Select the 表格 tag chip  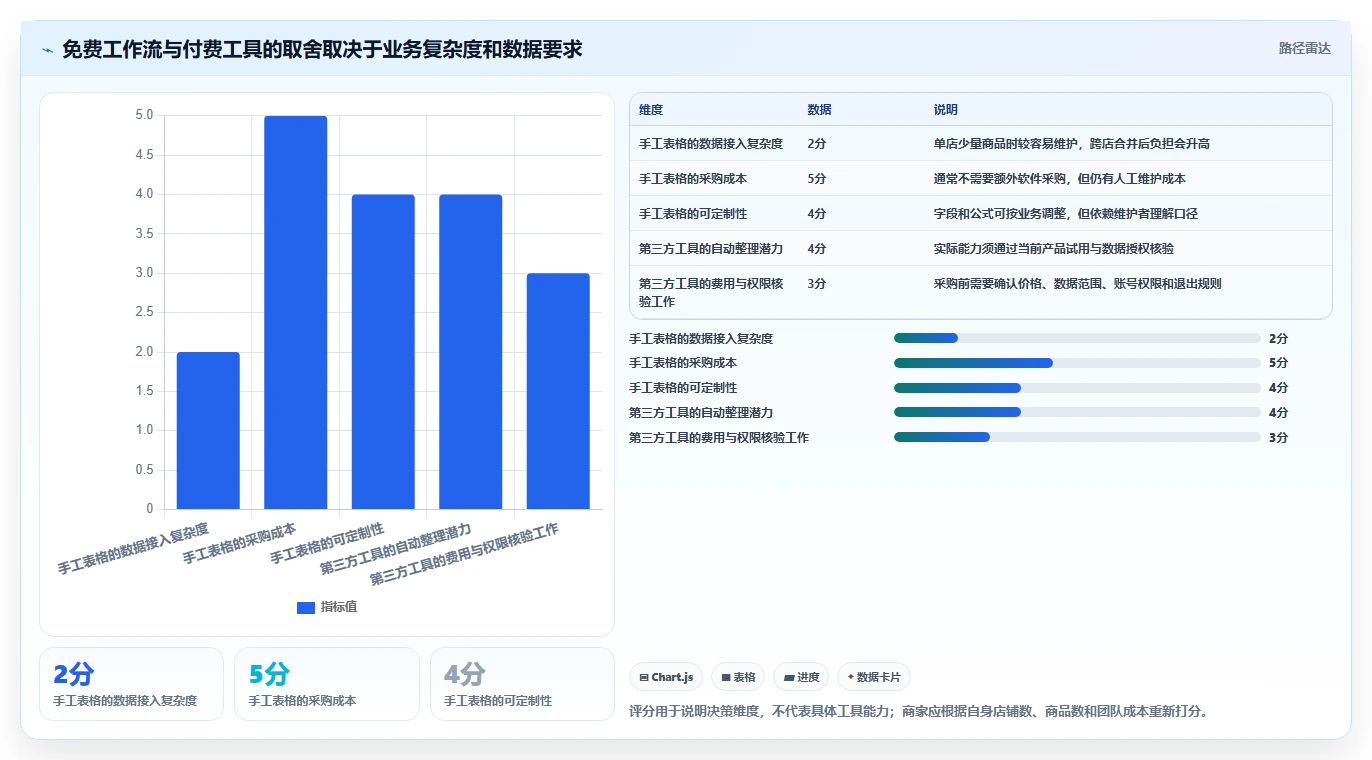738,677
